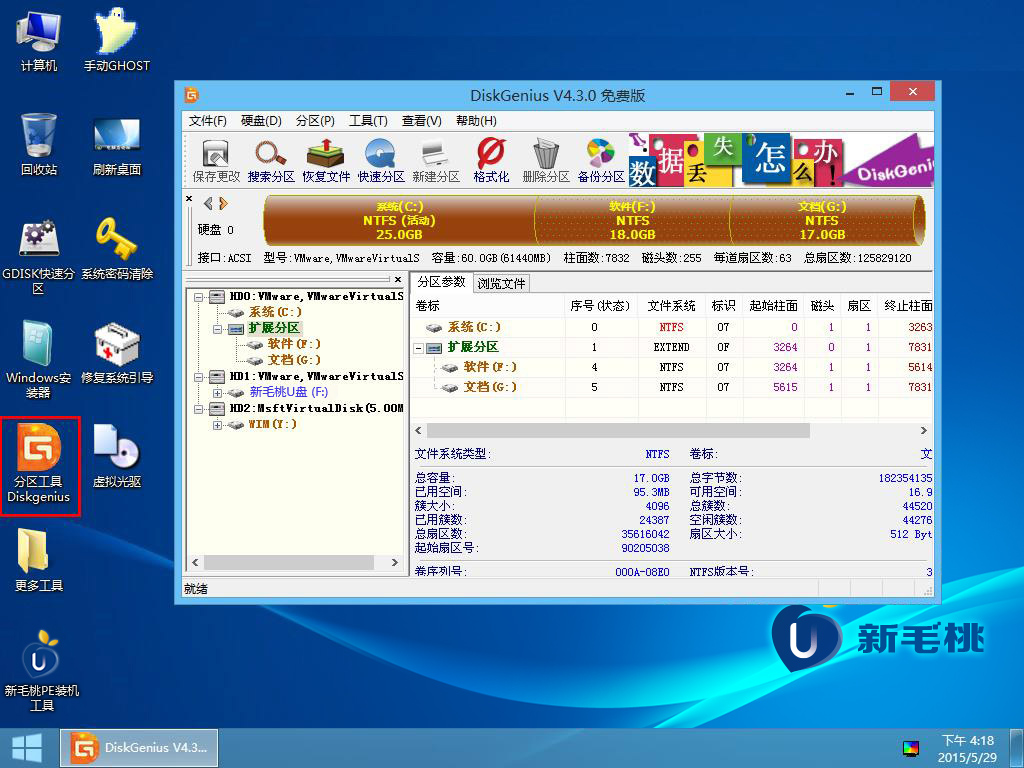The image size is (1024, 768).
Task: Click the 新建分区 new partition icon
Action: pyautogui.click(x=436, y=161)
